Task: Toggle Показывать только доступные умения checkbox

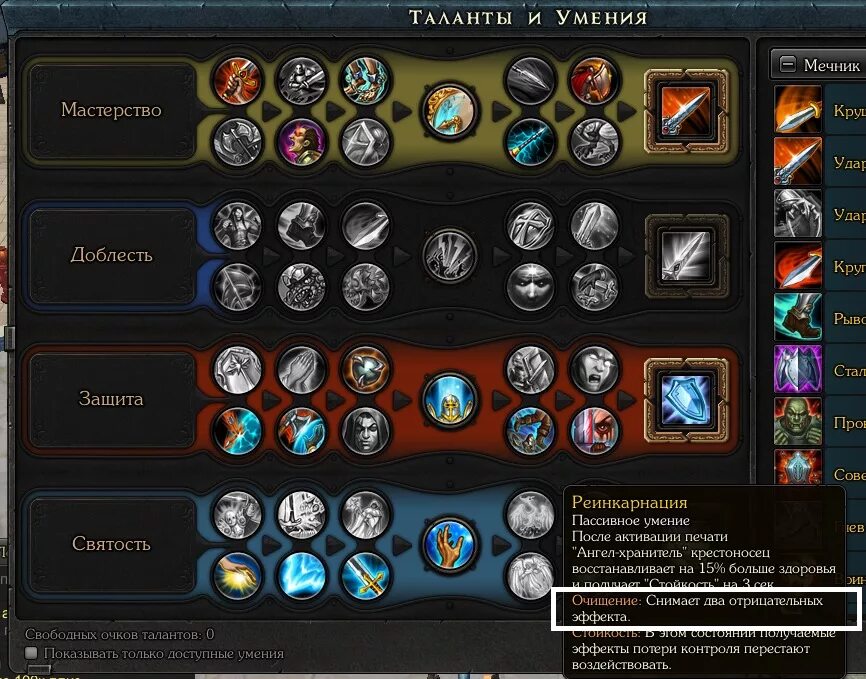Action: (31, 654)
